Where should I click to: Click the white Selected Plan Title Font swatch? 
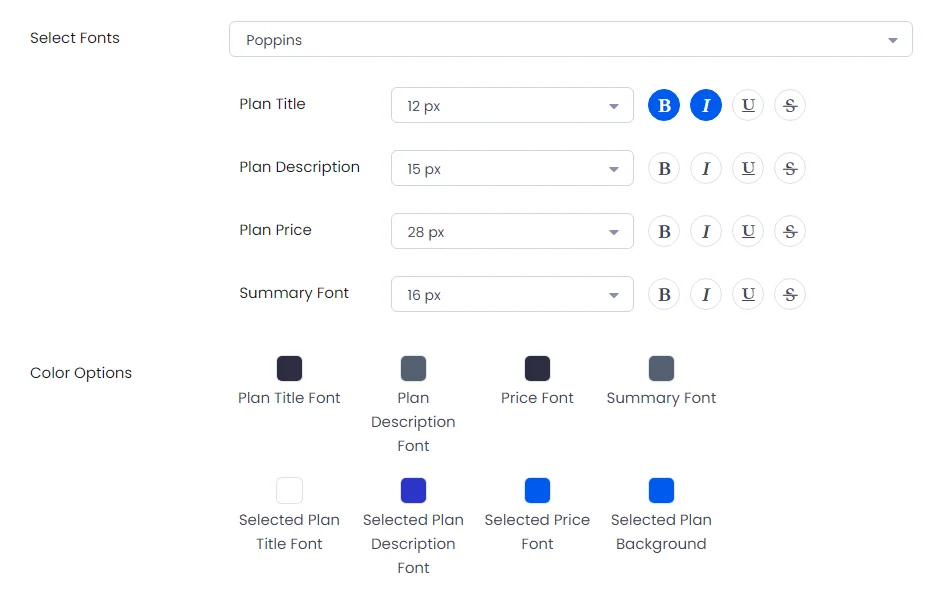coord(289,490)
